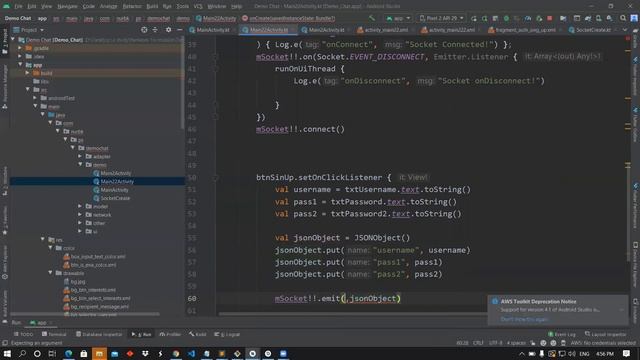Open the Database Inspector tool window

pos(99,334)
